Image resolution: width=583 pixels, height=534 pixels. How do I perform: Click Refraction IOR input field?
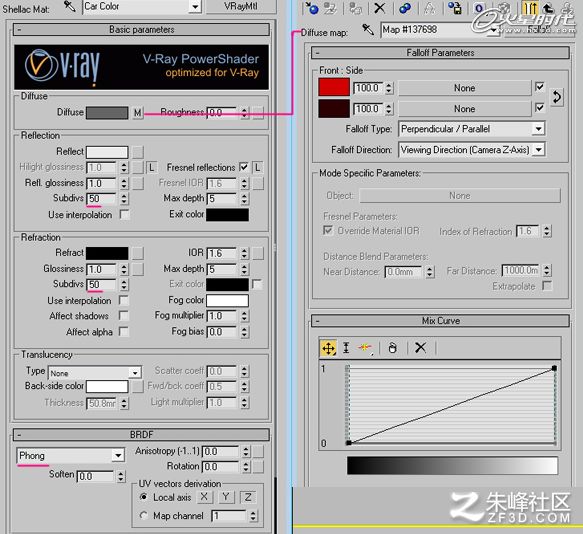pos(222,253)
